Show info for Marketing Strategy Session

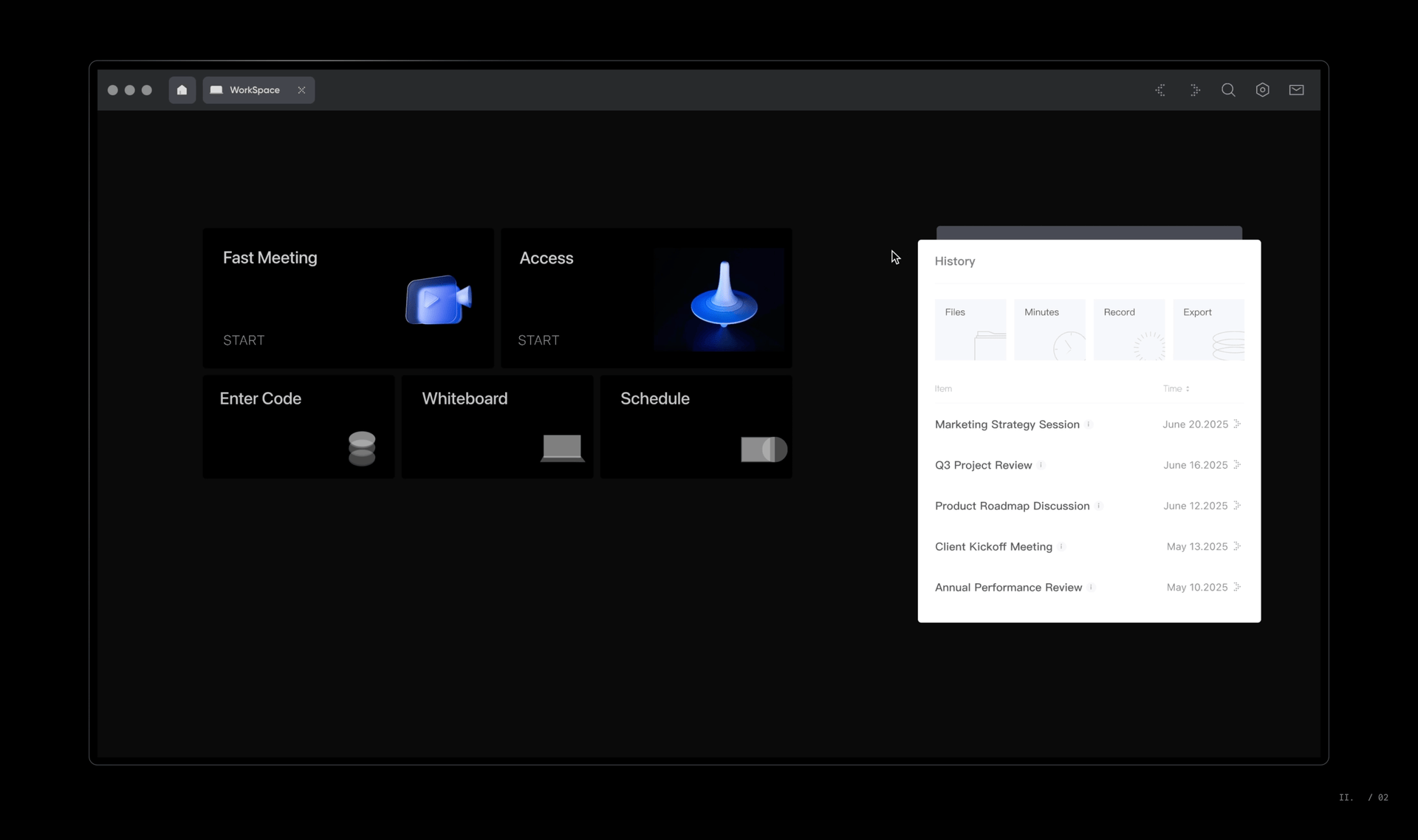(x=1089, y=424)
